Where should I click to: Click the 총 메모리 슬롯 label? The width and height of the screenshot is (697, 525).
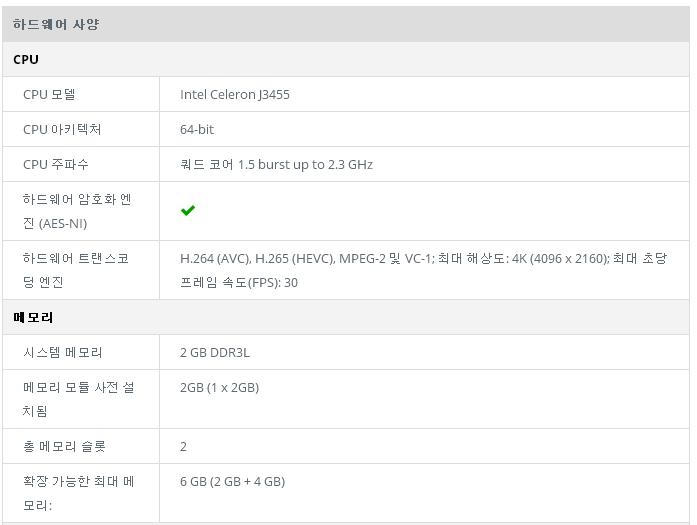[64, 446]
